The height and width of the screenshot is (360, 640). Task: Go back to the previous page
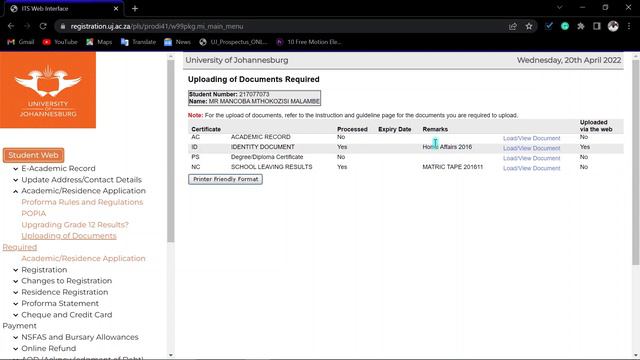point(11,26)
